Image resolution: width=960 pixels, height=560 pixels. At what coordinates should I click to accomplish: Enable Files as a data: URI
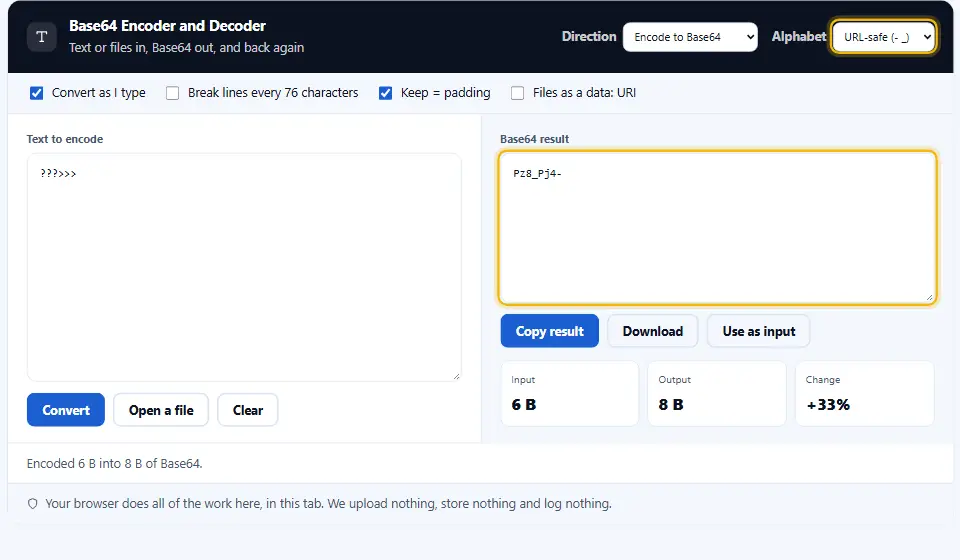[x=517, y=93]
